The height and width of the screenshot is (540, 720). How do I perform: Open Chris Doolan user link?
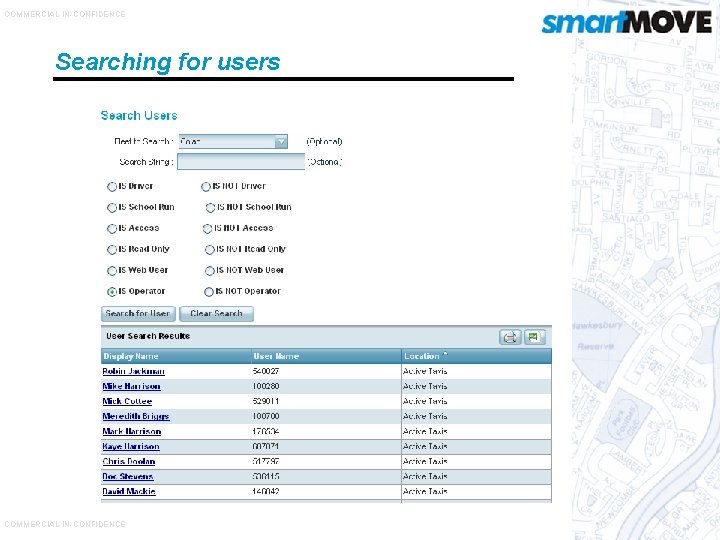coord(129,461)
